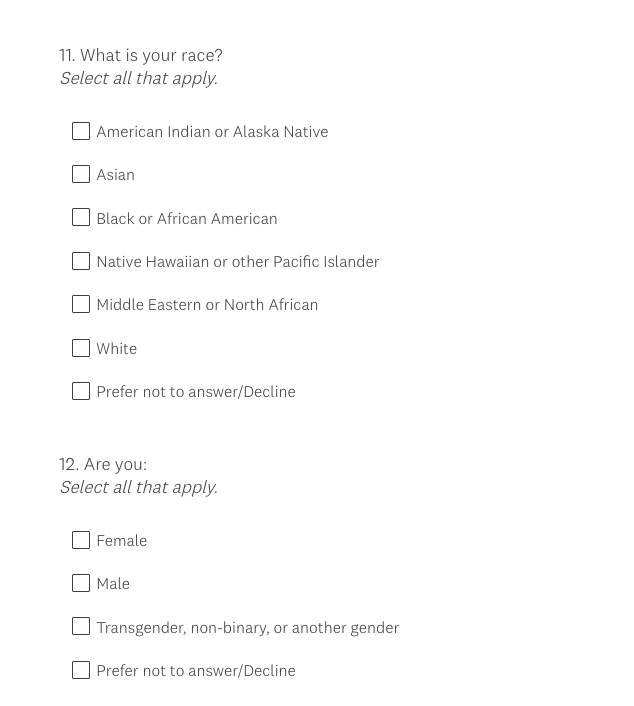Click the 'Female' option label text

click(x=121, y=541)
